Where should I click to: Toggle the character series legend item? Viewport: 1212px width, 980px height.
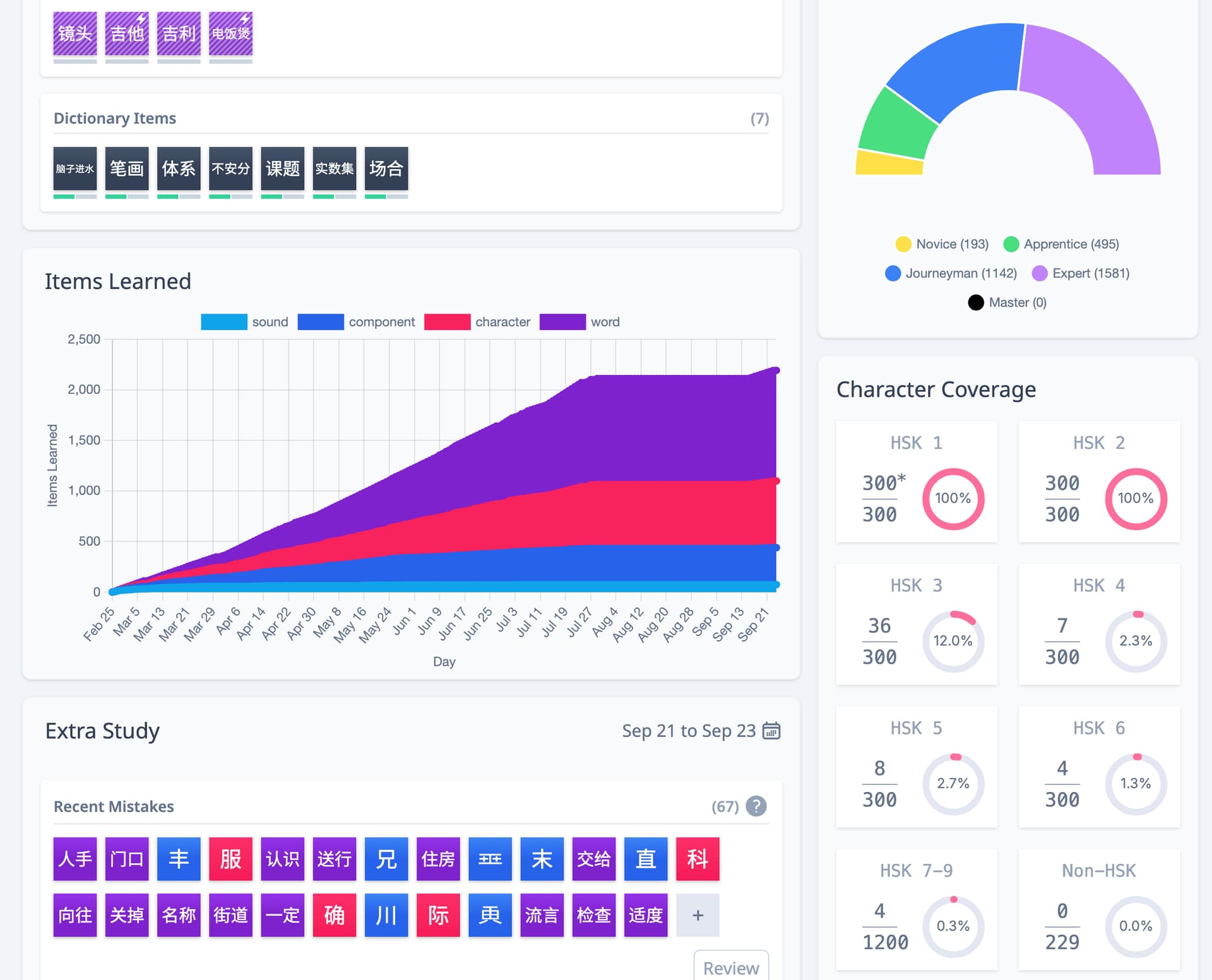tap(477, 322)
